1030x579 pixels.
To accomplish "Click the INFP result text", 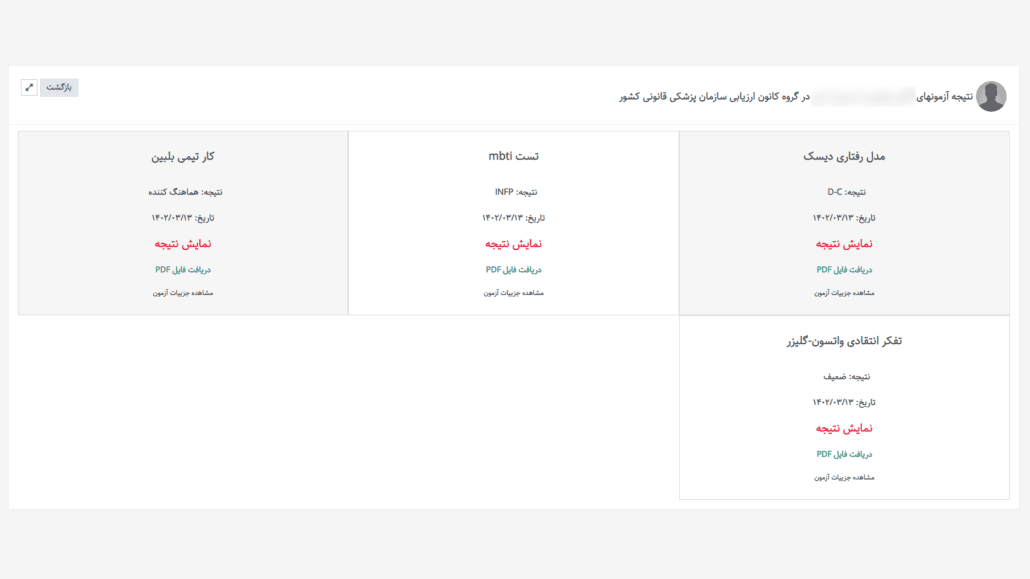I will click(x=503, y=192).
